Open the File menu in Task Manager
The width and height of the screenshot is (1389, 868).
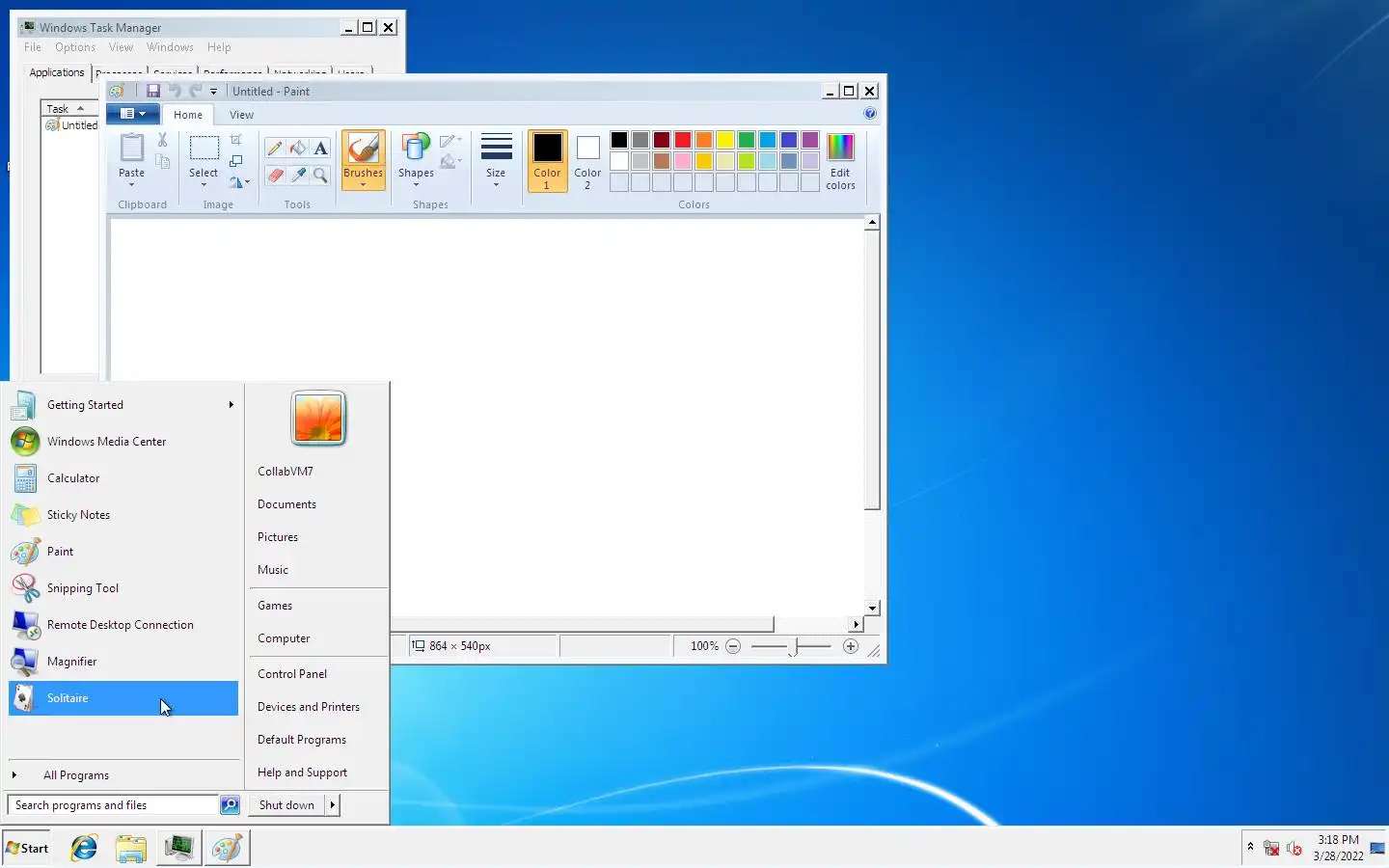pos(33,47)
